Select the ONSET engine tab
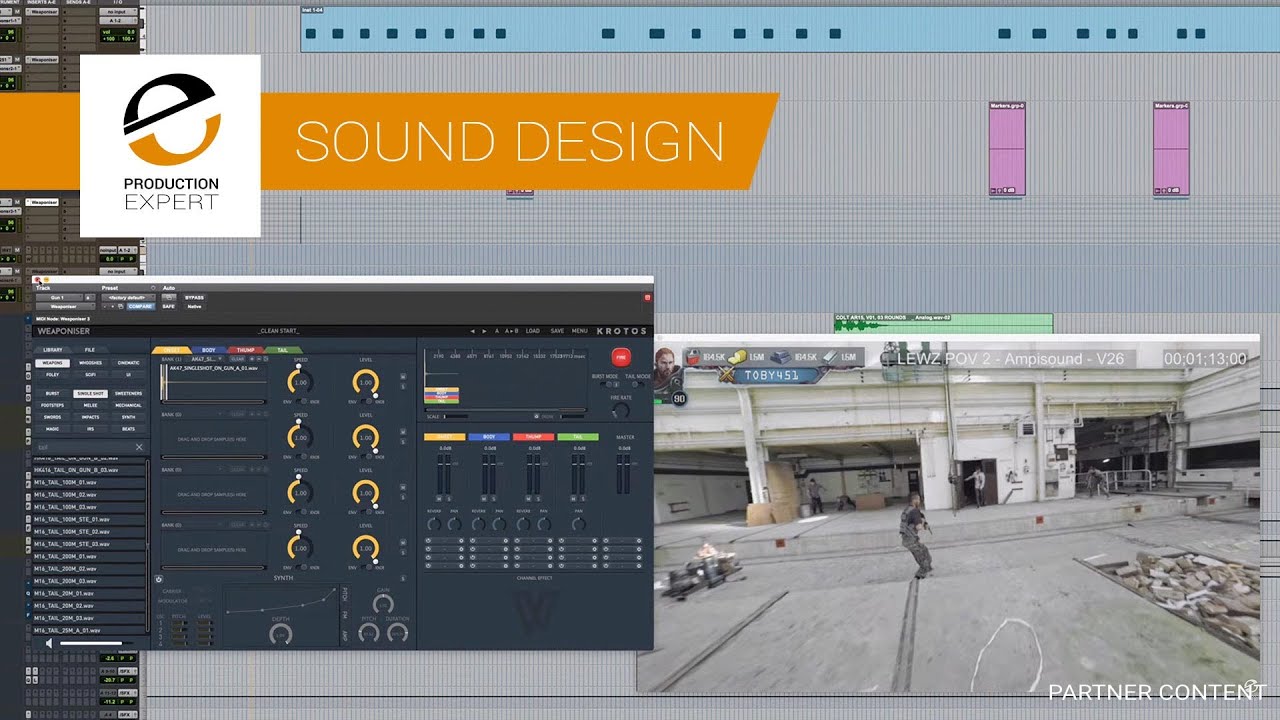 tap(170, 350)
